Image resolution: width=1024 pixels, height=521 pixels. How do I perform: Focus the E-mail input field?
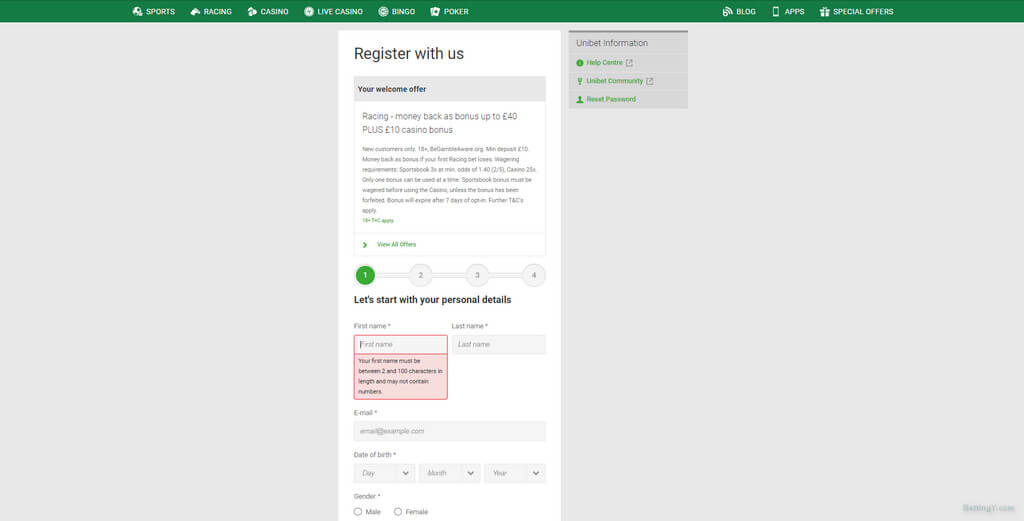[450, 431]
